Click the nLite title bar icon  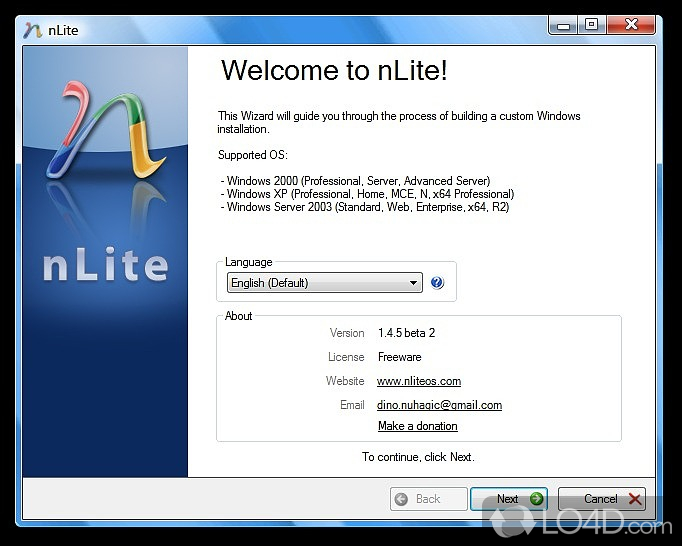(x=33, y=30)
